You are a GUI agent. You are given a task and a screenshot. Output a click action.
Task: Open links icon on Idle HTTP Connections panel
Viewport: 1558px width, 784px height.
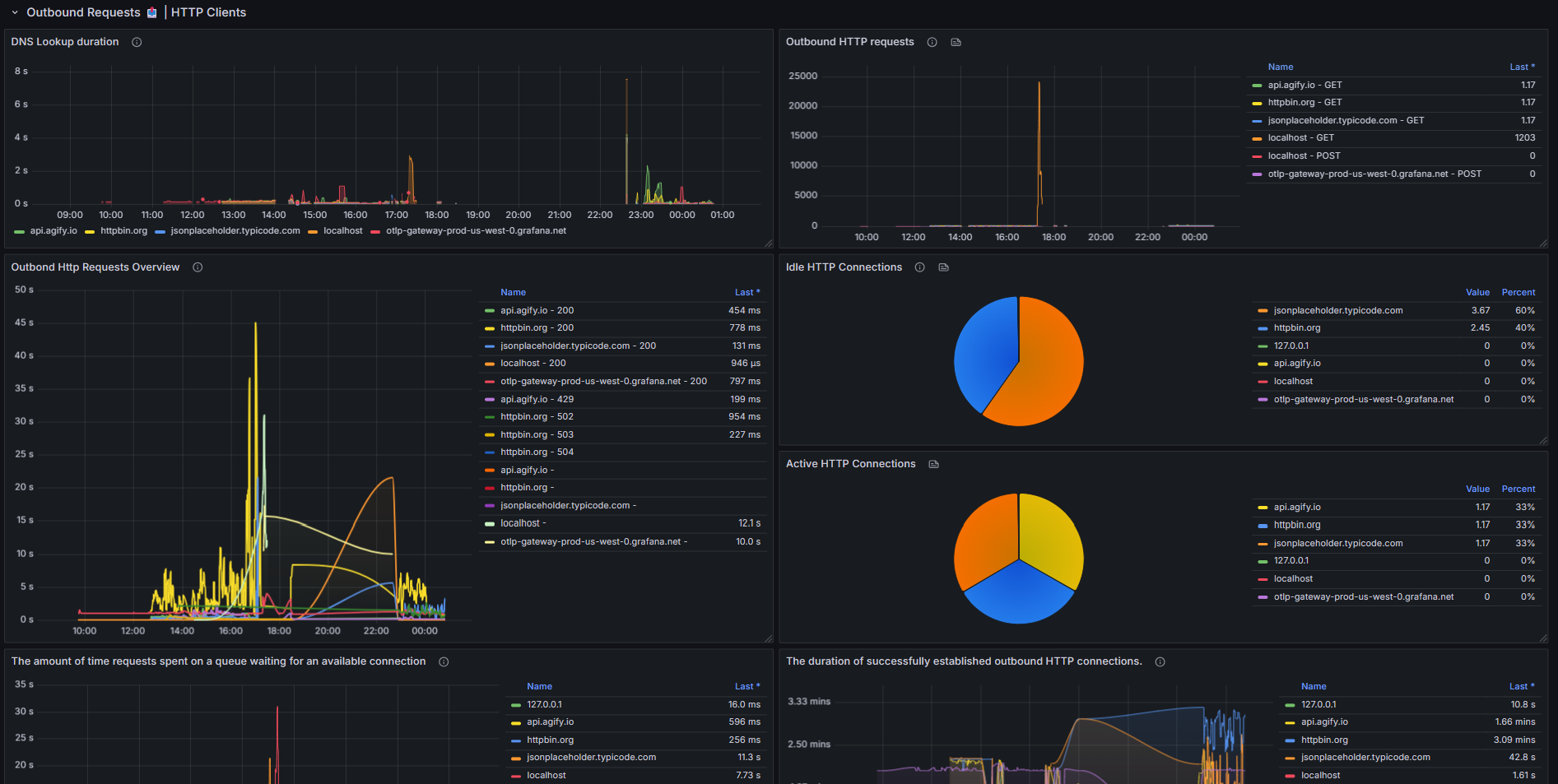coord(943,267)
